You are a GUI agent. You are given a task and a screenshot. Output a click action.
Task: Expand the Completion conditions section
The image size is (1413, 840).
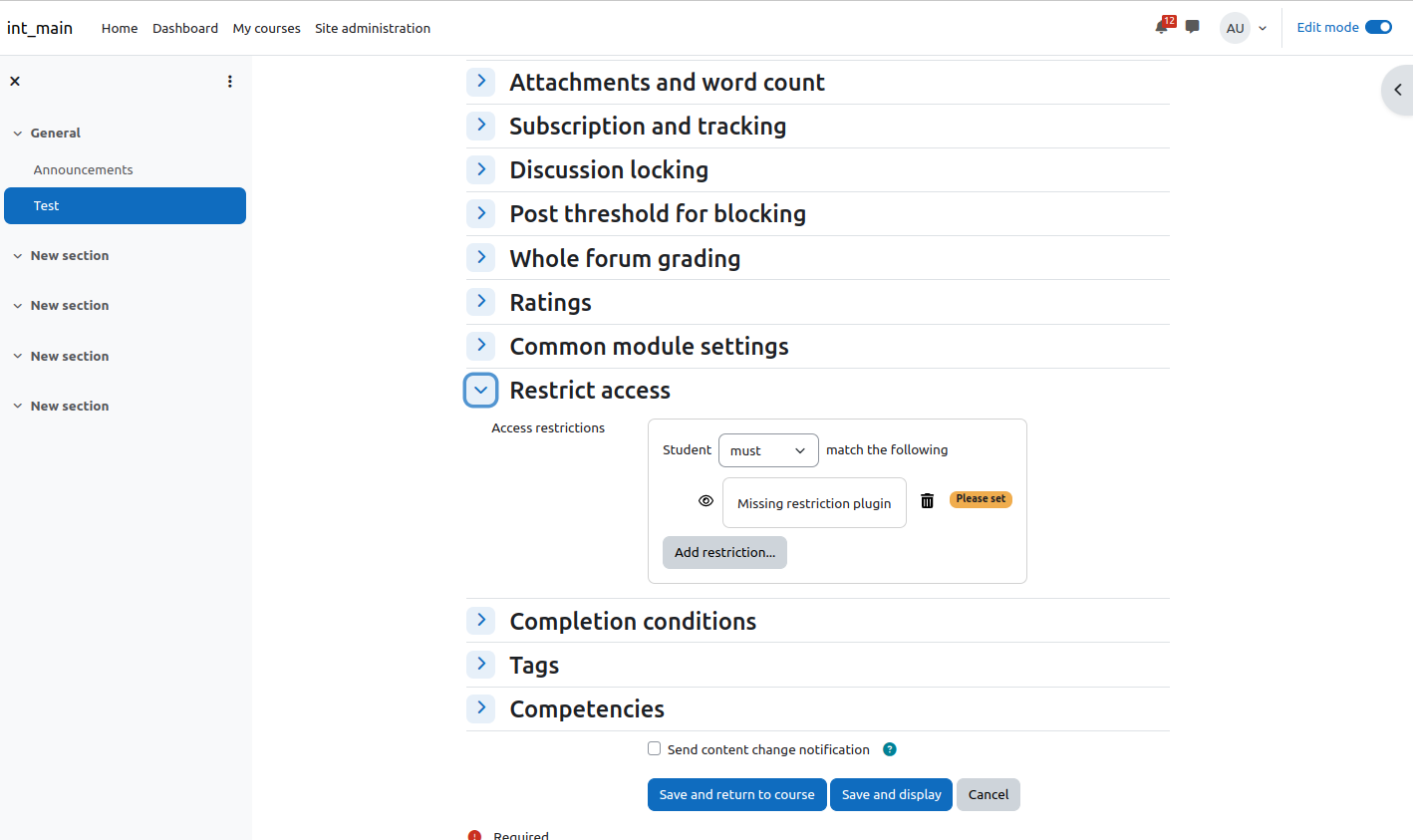pyautogui.click(x=481, y=620)
